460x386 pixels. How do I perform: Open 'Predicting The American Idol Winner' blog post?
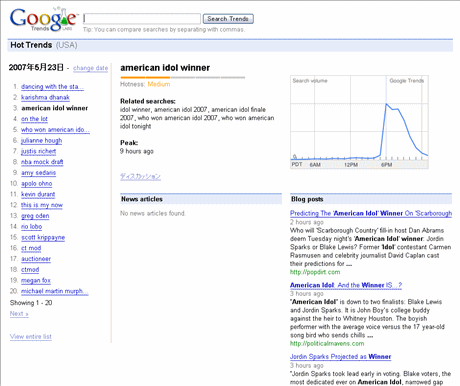(371, 213)
